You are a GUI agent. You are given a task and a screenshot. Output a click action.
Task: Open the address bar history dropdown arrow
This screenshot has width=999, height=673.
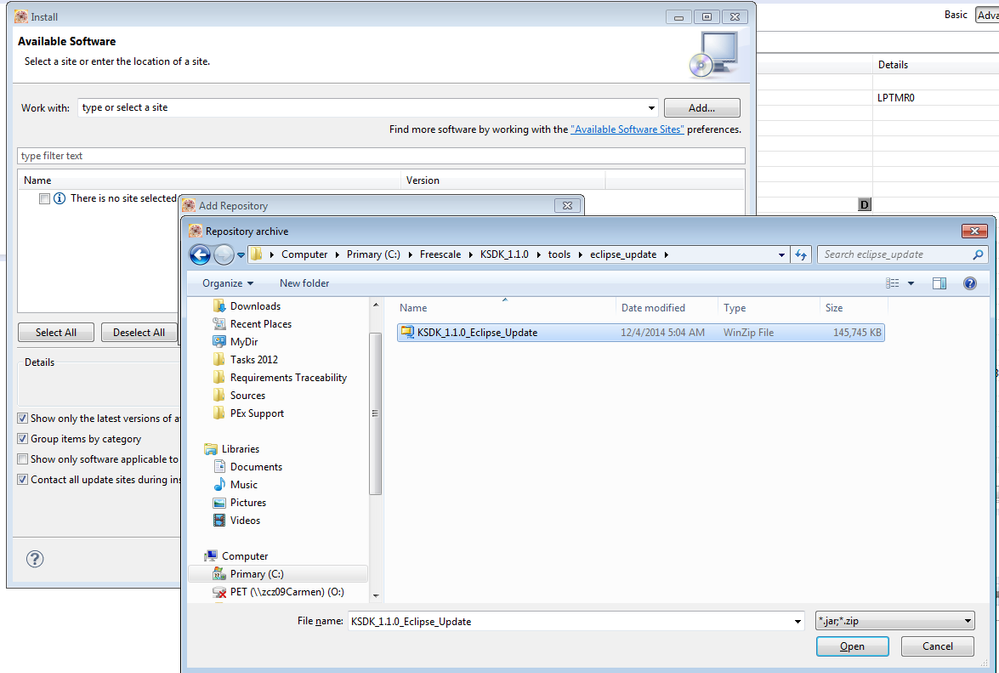[x=781, y=255]
